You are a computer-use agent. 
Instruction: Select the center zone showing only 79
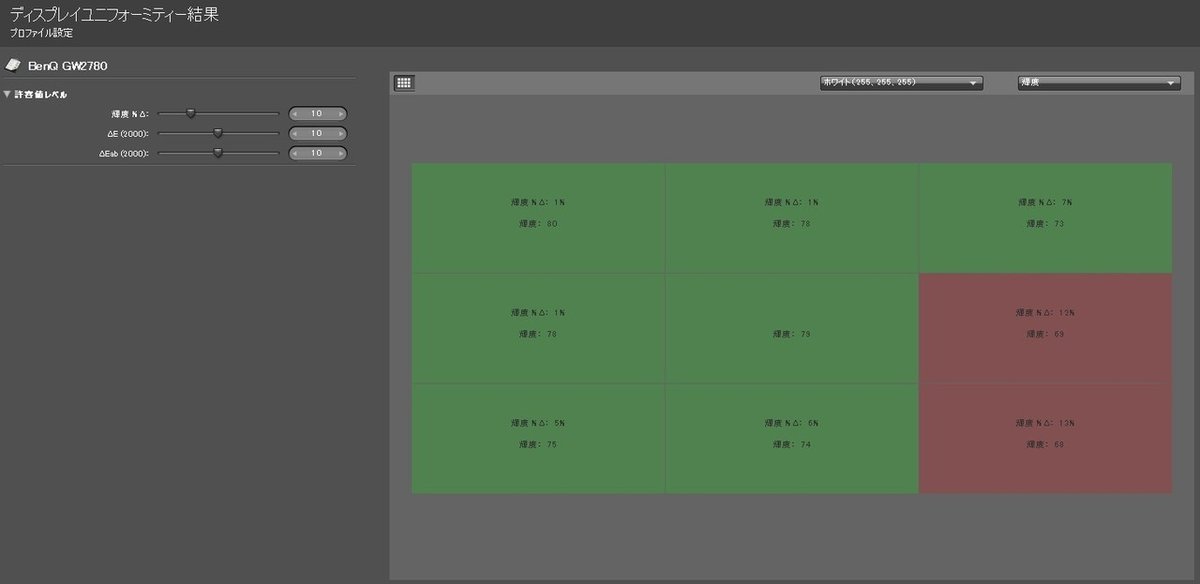click(x=792, y=328)
